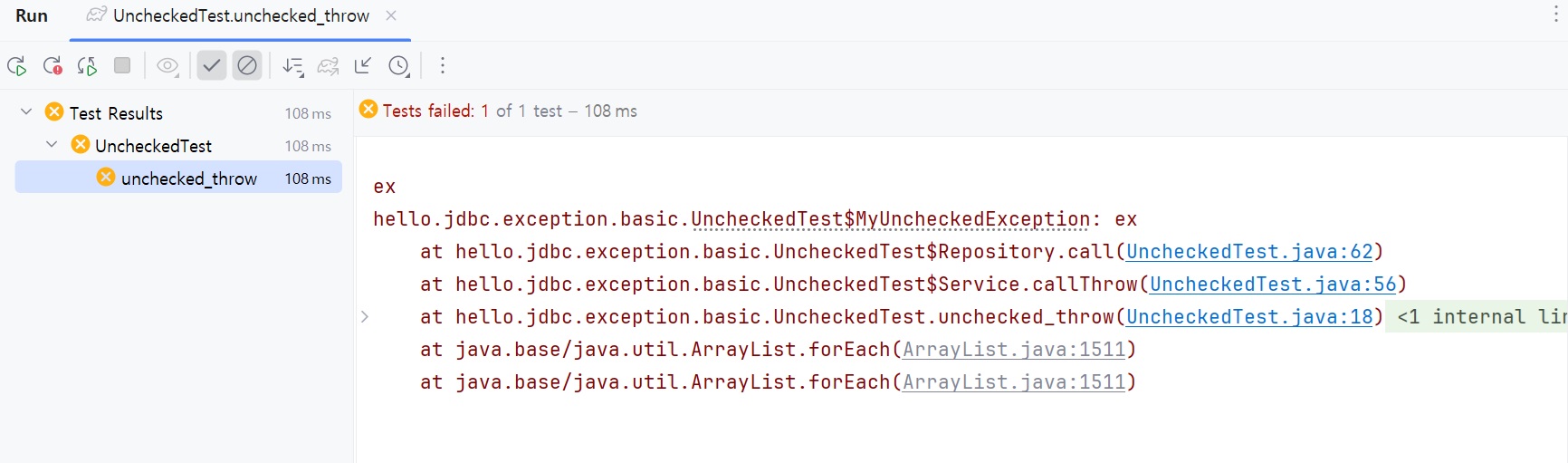The height and width of the screenshot is (463, 1568).
Task: Open the UncheckedTest.java:62 stack link
Action: click(x=1249, y=252)
